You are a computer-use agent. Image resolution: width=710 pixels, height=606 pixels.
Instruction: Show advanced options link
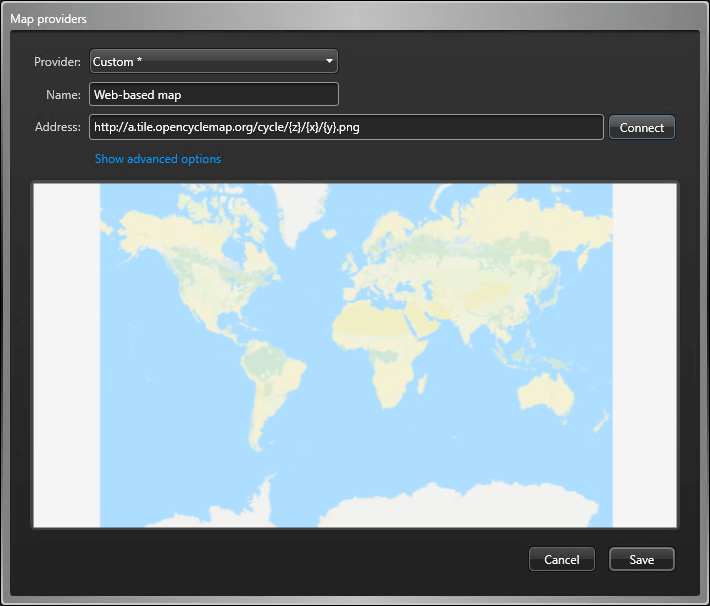158,159
